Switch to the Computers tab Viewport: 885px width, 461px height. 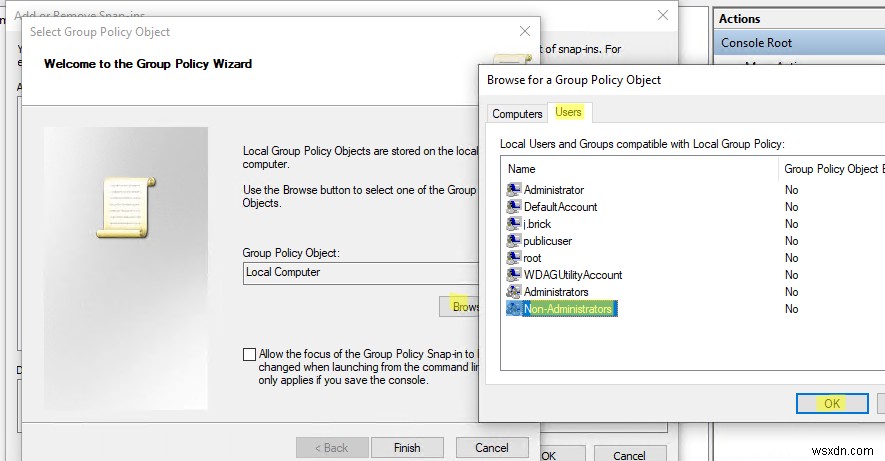(517, 114)
